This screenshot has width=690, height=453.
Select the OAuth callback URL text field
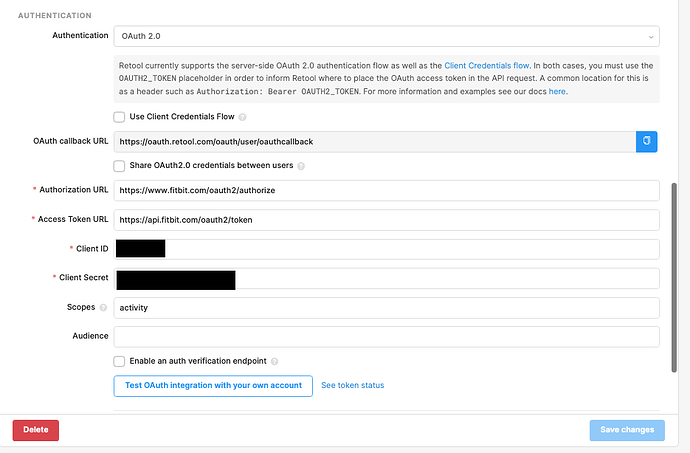tap(374, 142)
